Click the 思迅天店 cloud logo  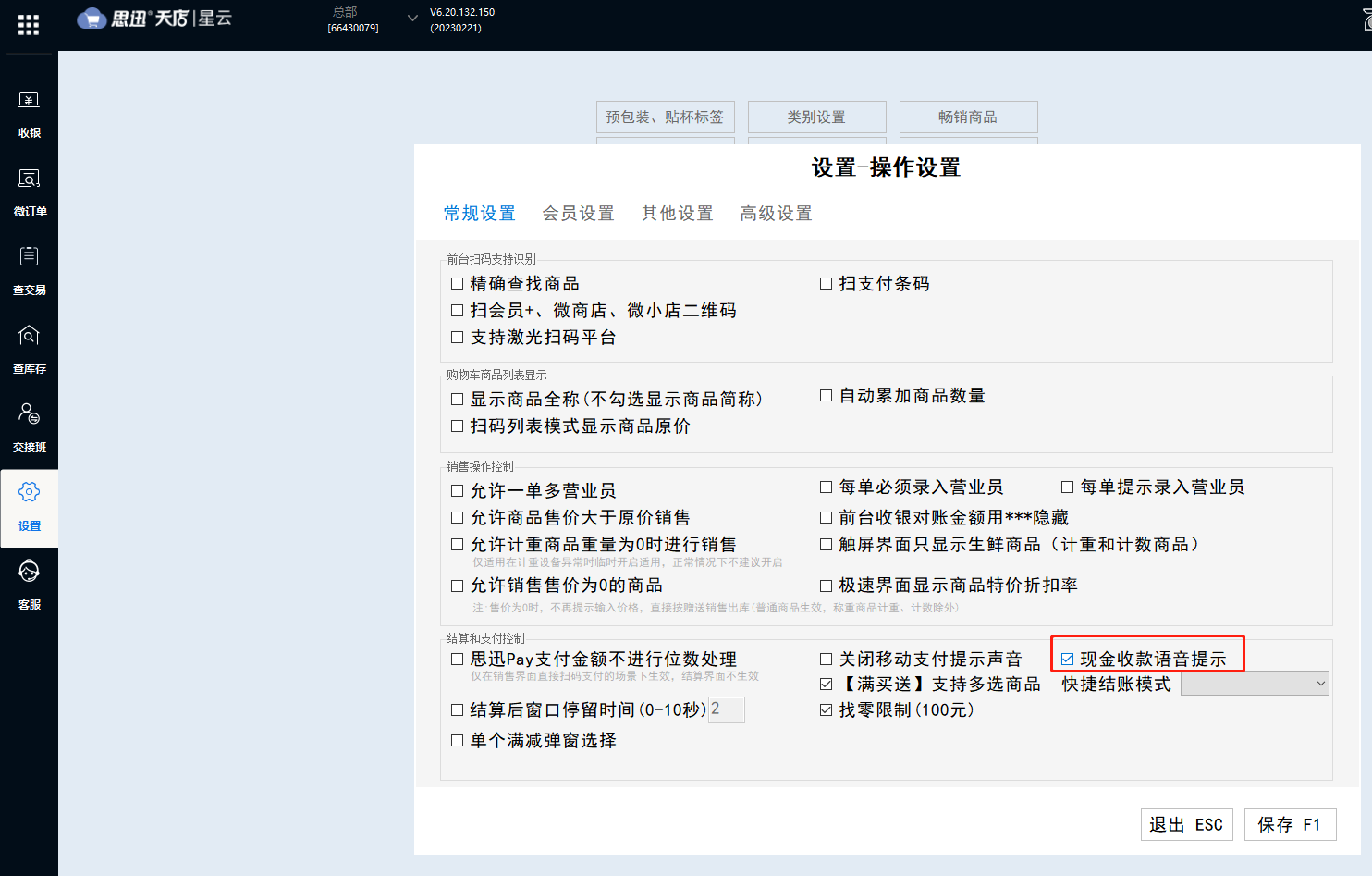point(154,19)
